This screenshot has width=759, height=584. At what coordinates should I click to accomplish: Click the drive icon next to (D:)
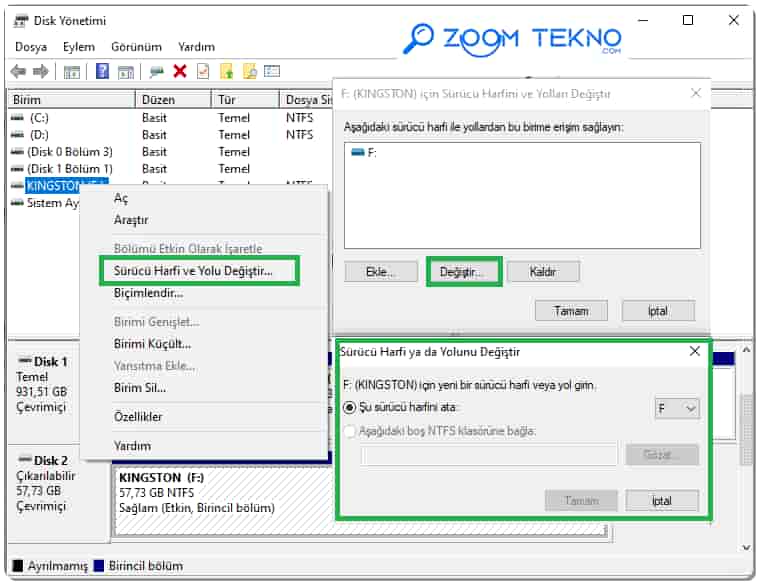pyautogui.click(x=17, y=135)
